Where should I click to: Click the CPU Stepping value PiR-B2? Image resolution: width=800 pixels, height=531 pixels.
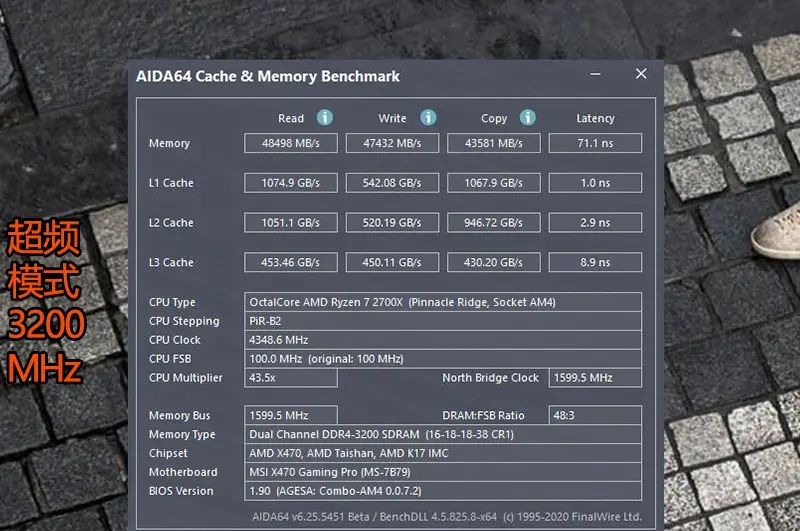click(443, 321)
